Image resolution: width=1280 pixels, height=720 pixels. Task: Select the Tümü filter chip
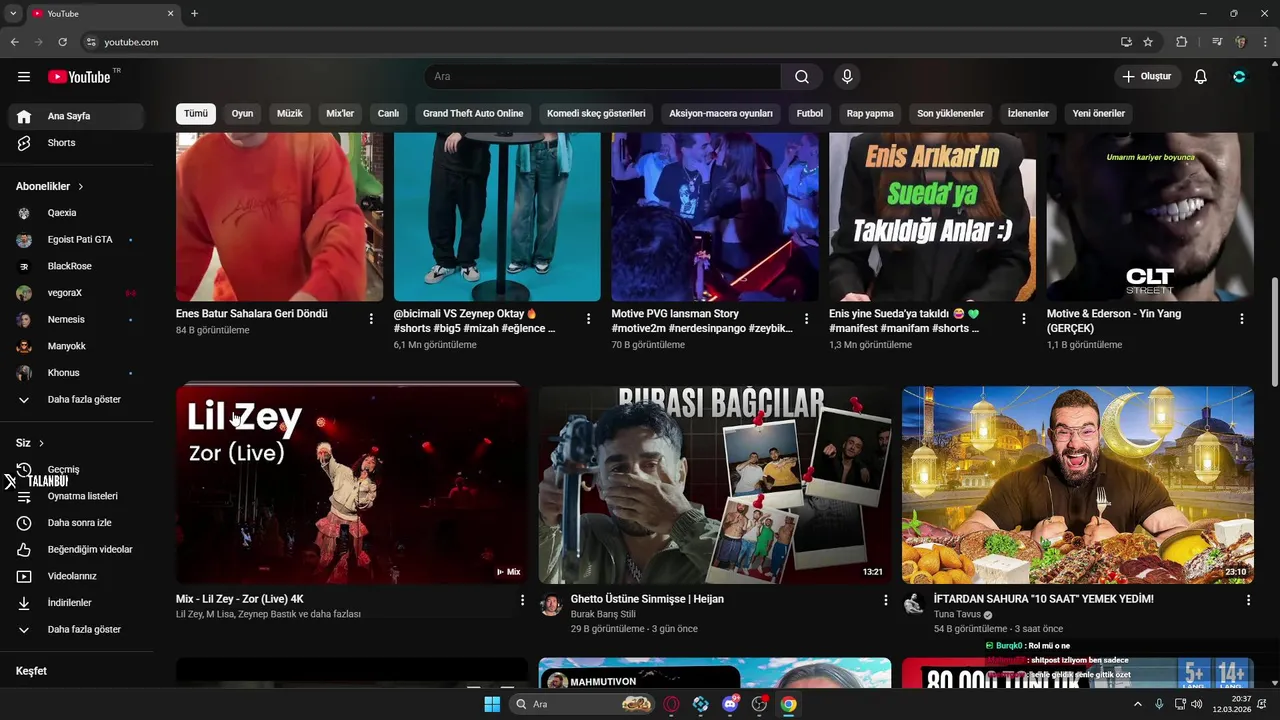(196, 114)
